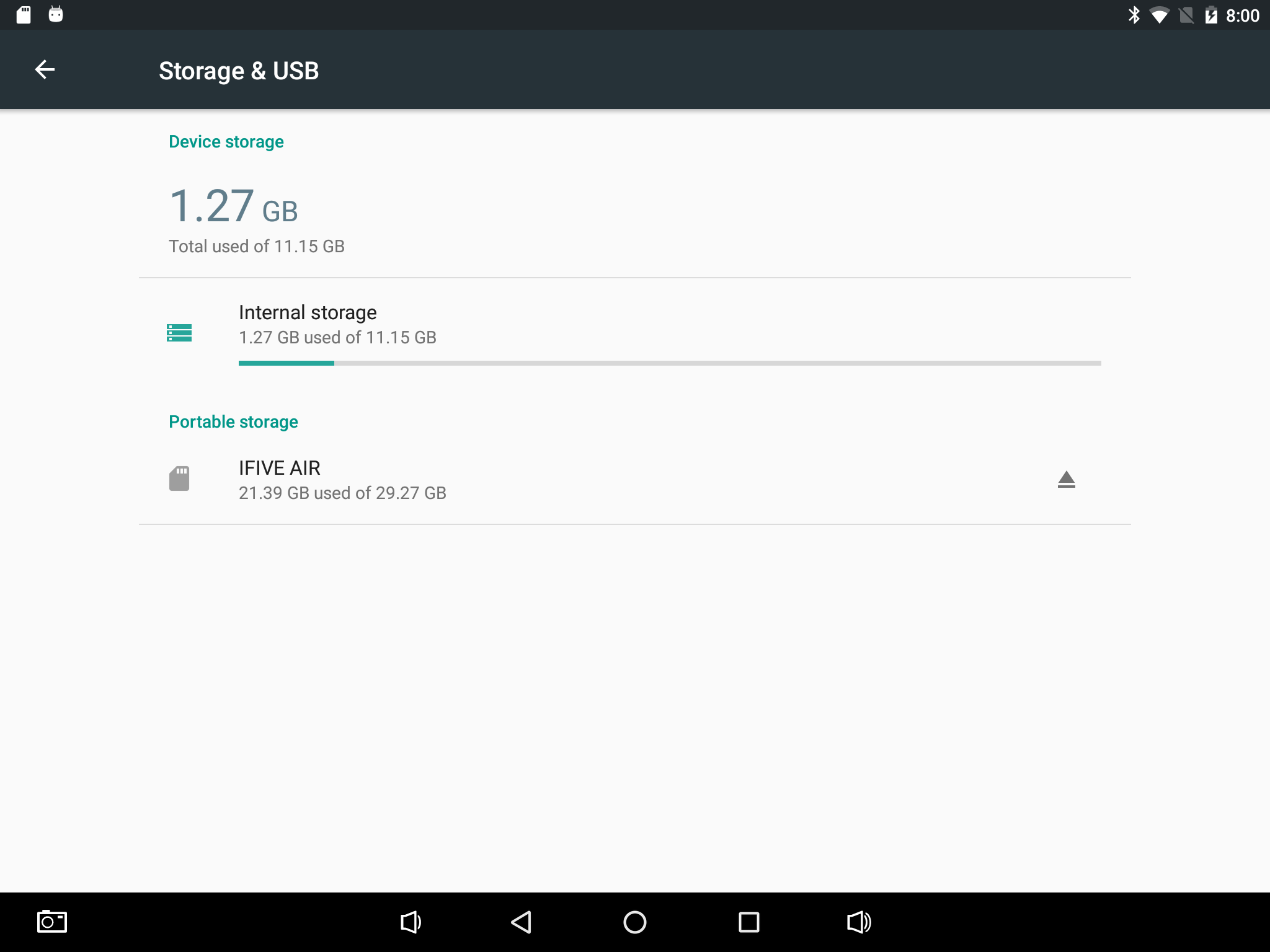The image size is (1270, 952).
Task: Click the Storage & USB title
Action: click(x=239, y=71)
